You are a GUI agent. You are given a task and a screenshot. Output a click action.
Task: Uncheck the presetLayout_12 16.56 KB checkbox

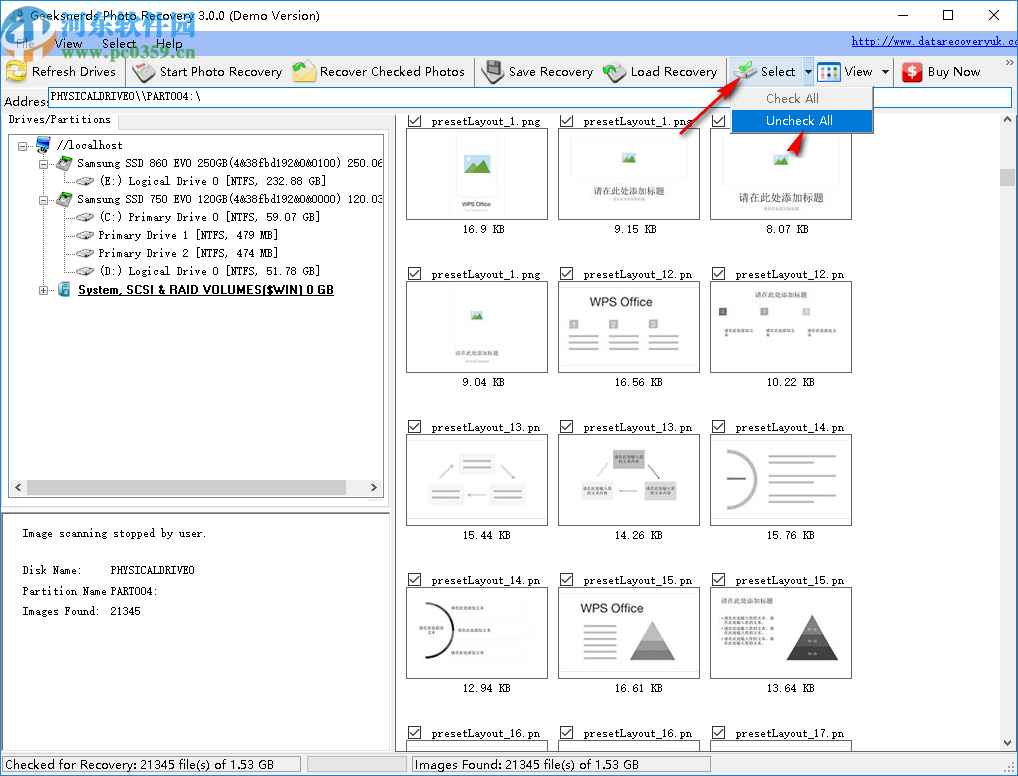[566, 274]
